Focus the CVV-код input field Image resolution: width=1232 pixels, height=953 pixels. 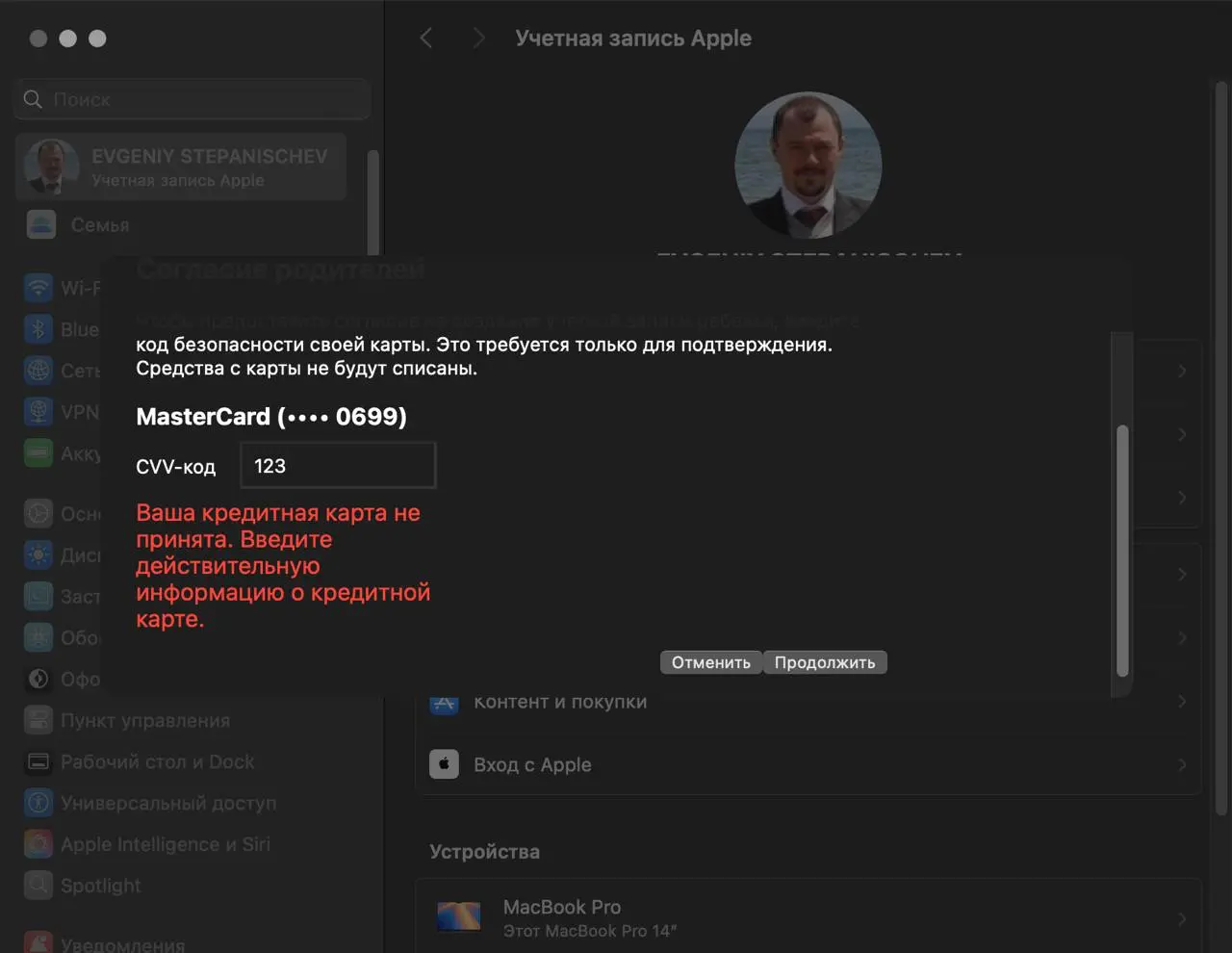click(338, 466)
